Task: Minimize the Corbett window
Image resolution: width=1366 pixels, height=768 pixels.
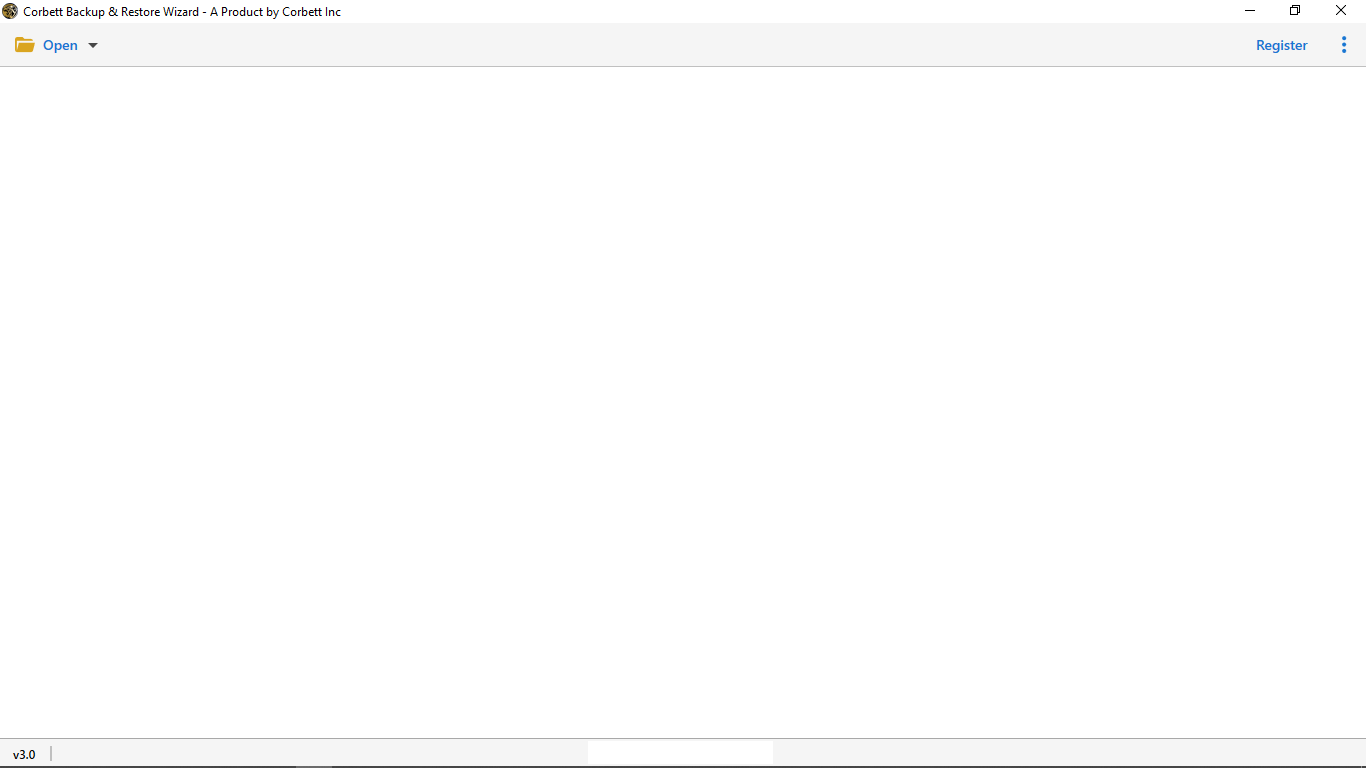Action: 1250,11
